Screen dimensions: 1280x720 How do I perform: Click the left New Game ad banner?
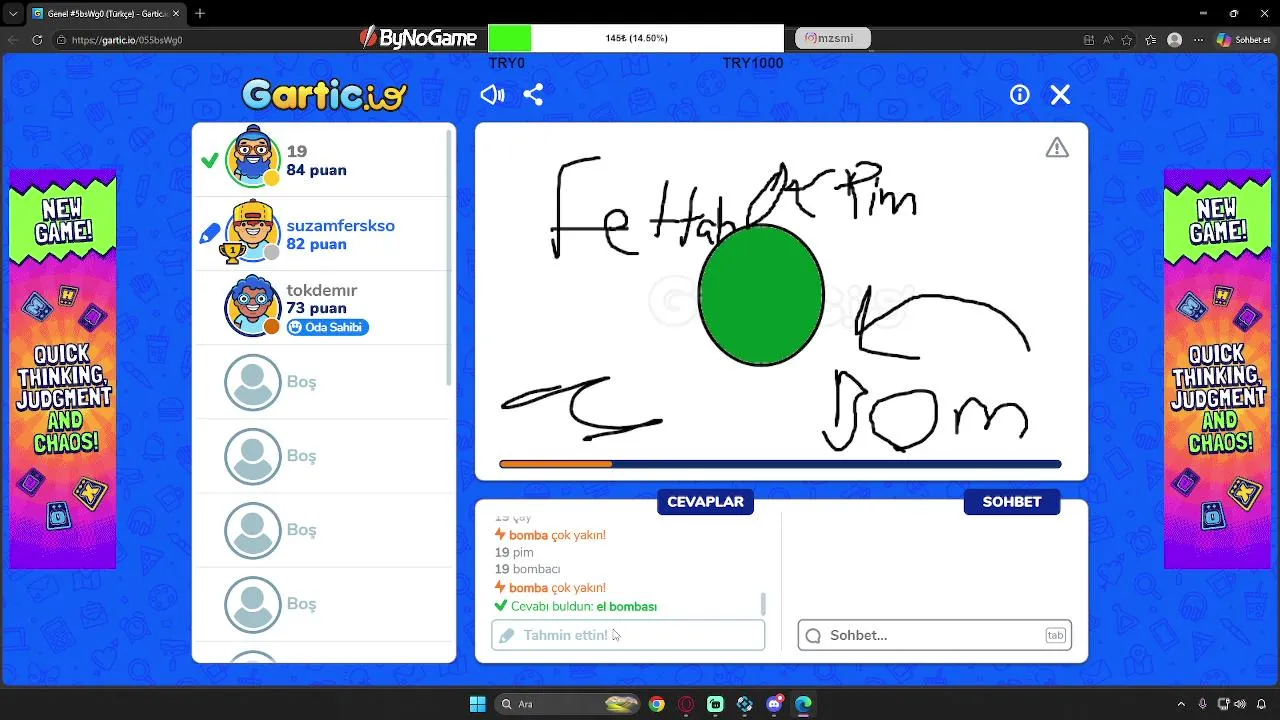tap(63, 368)
